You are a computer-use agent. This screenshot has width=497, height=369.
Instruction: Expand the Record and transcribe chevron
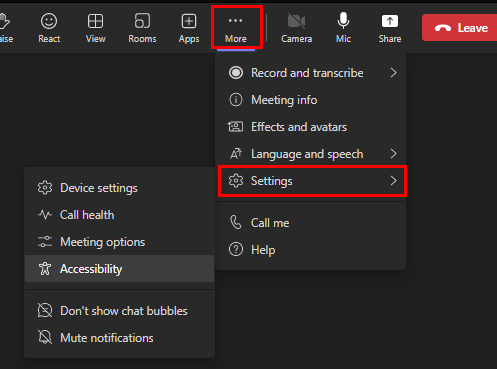coord(394,73)
